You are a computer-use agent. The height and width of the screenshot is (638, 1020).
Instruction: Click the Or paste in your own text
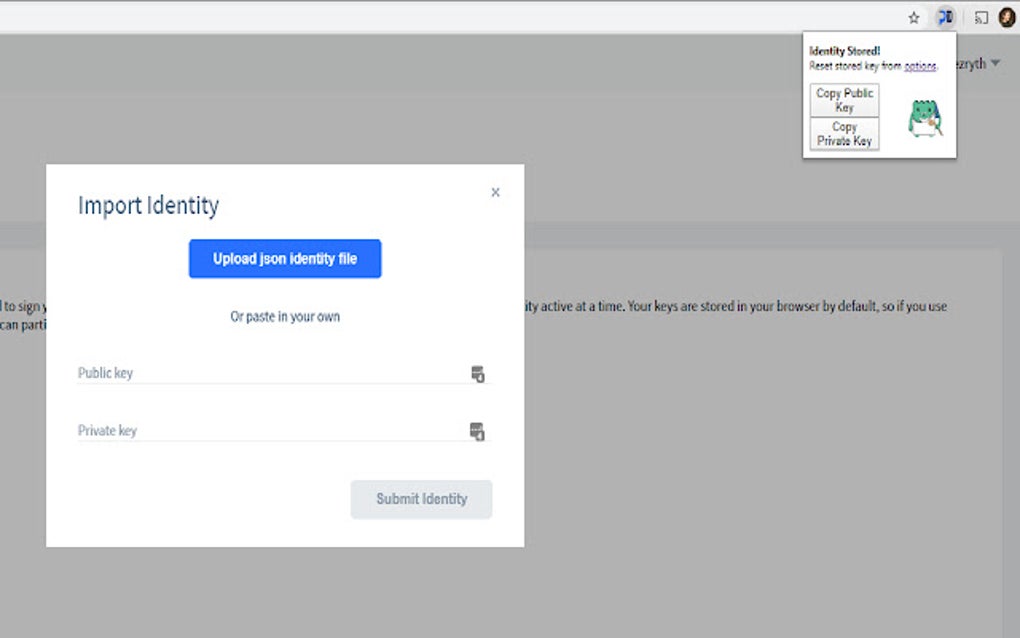tap(284, 315)
